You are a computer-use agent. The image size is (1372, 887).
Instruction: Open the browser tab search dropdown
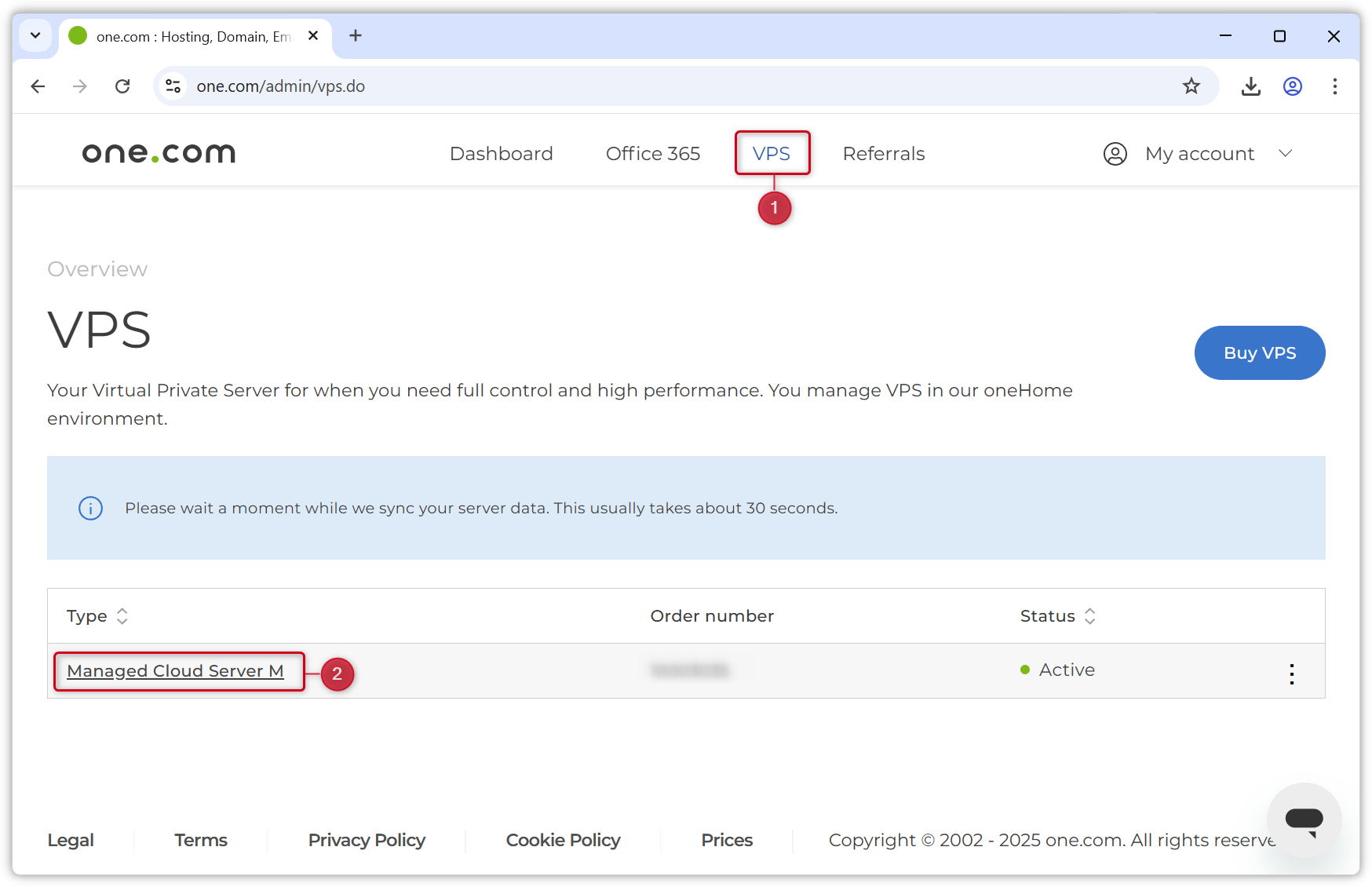(x=35, y=36)
